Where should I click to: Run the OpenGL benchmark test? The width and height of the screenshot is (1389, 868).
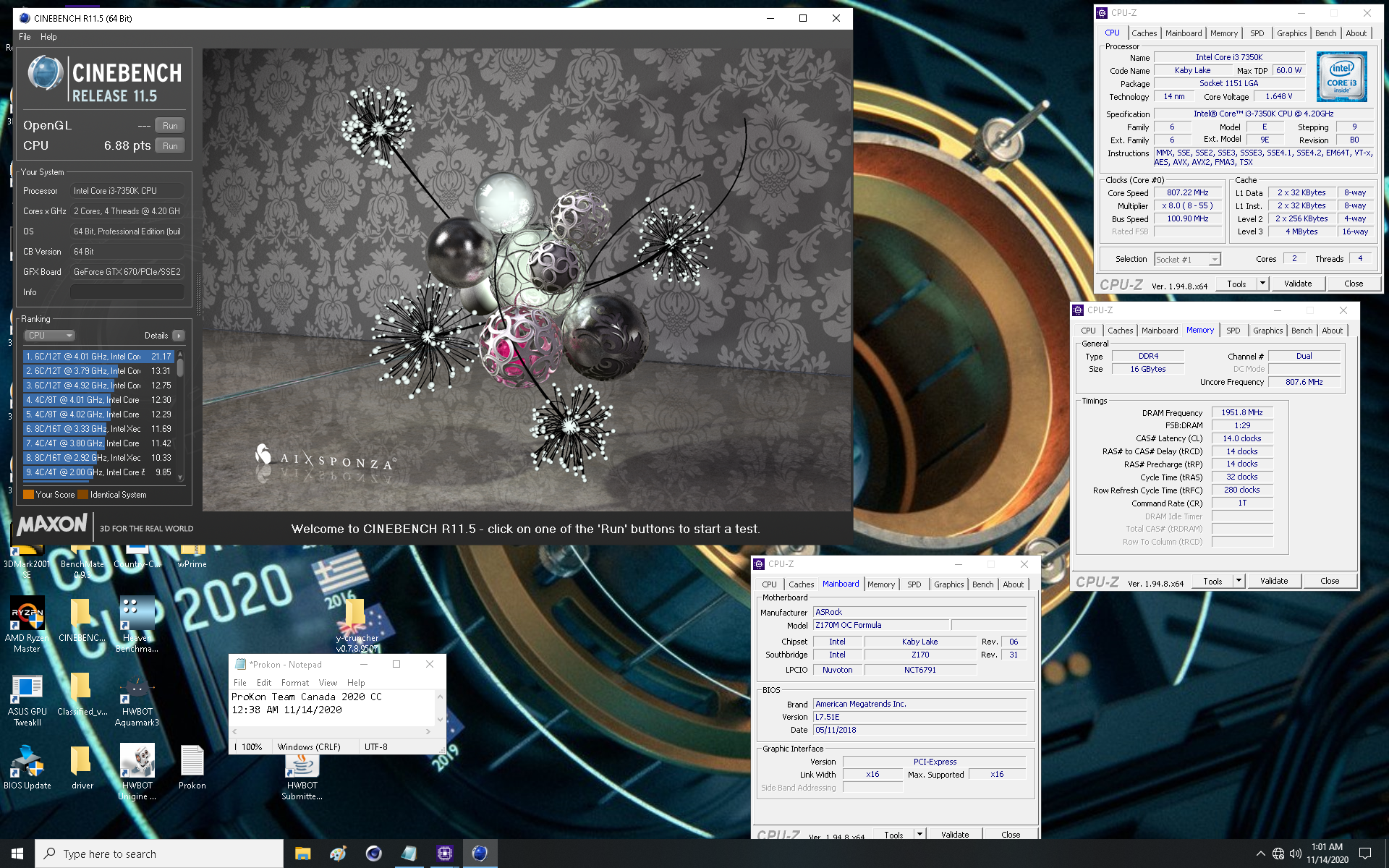(170, 125)
